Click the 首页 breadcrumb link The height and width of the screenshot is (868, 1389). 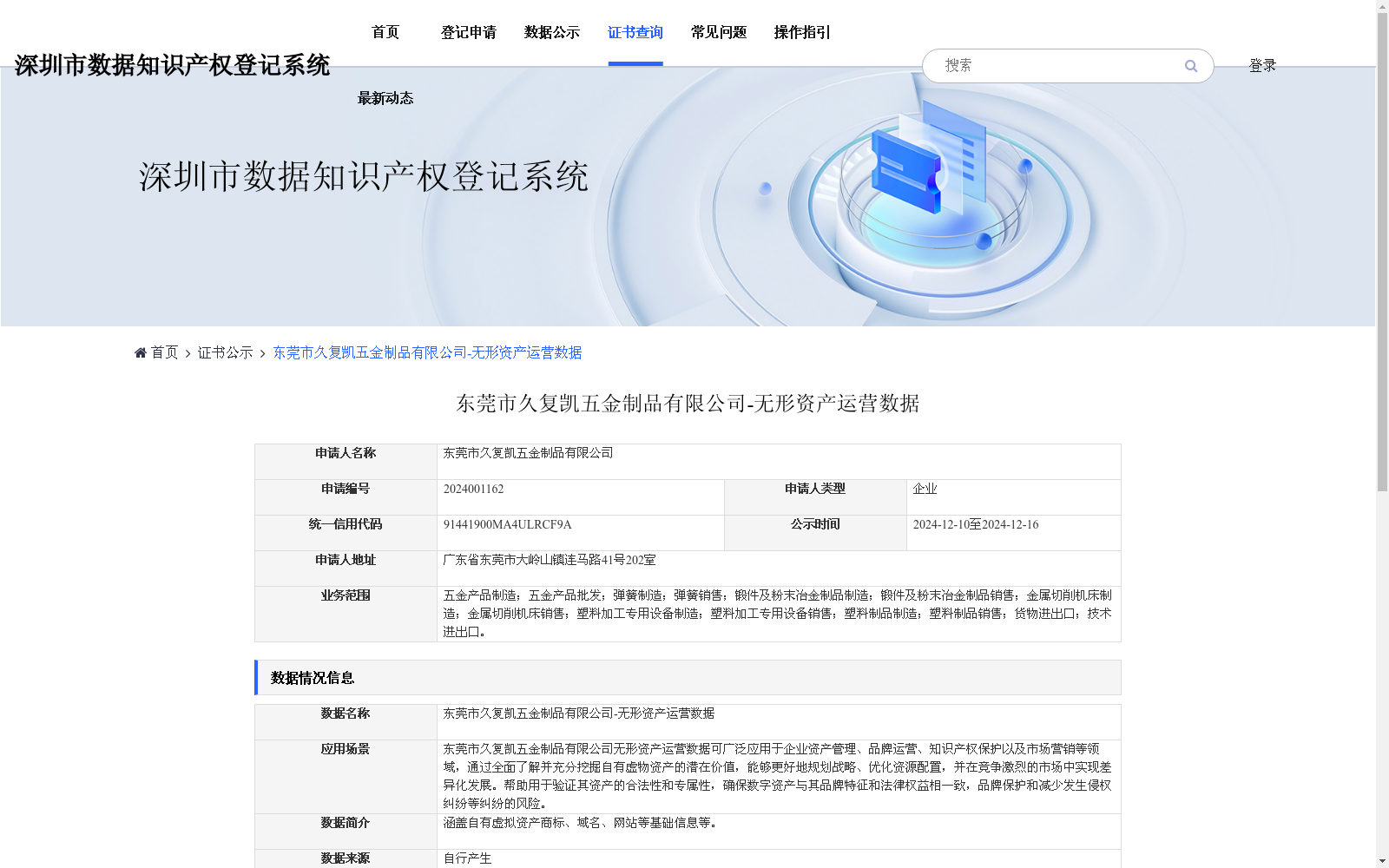(x=165, y=352)
